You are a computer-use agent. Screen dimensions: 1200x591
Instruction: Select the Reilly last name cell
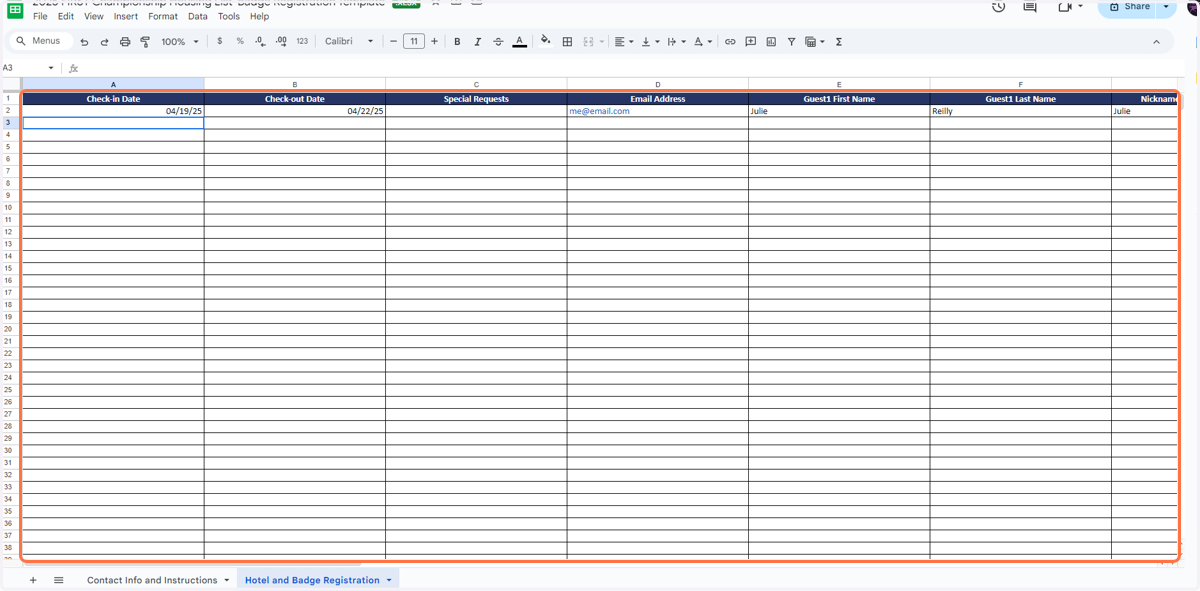1020,111
